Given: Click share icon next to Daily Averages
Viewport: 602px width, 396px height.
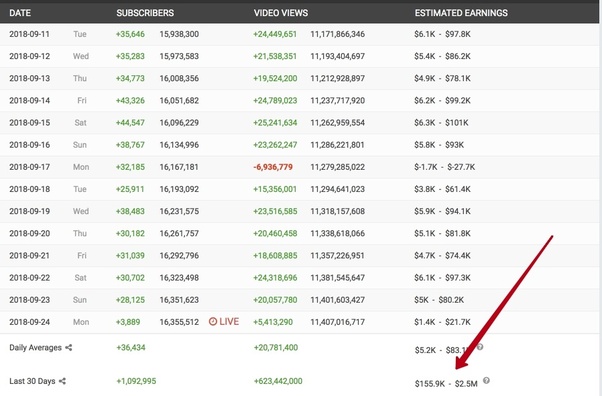Looking at the screenshot, I should 68,348.
